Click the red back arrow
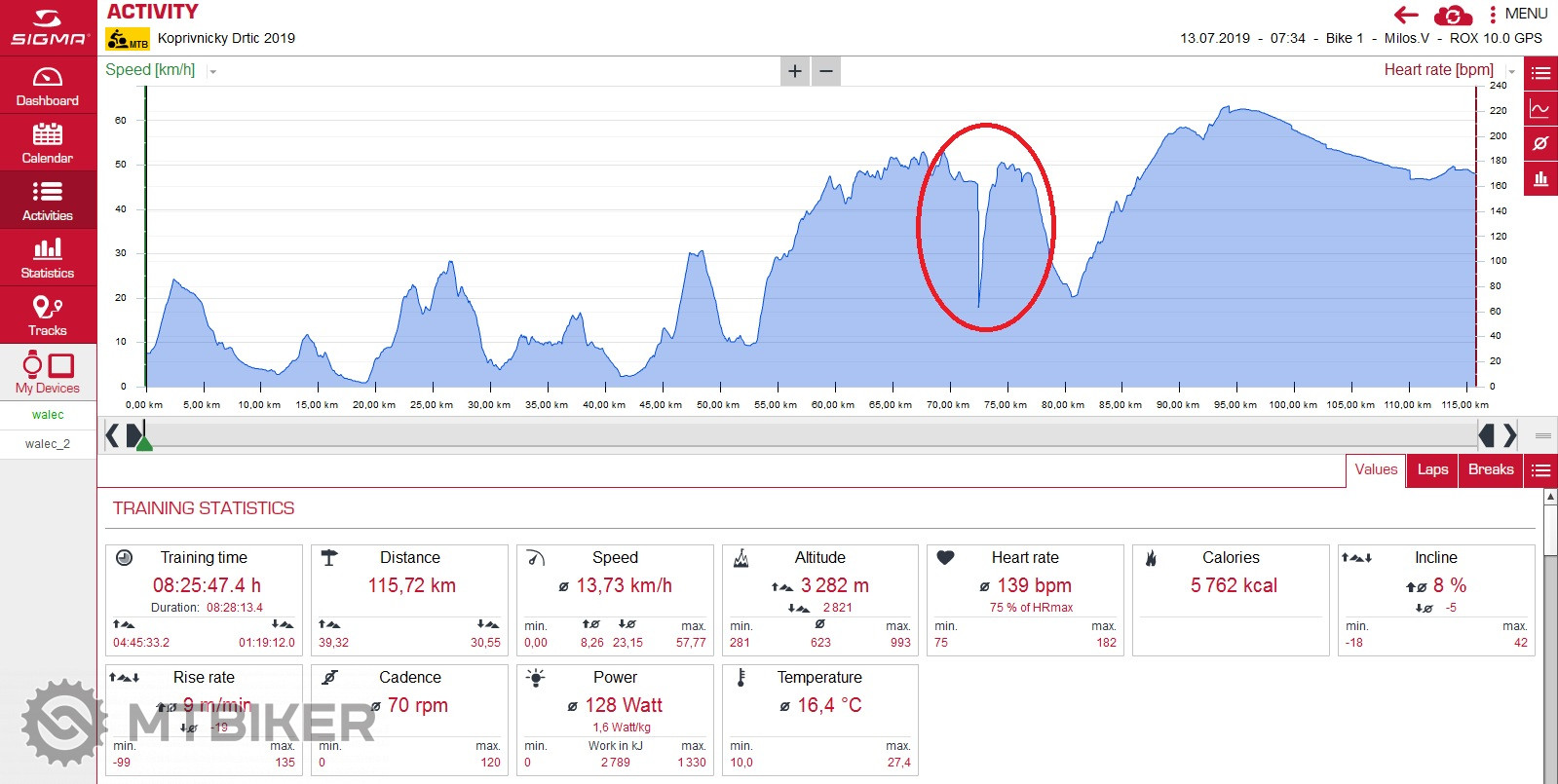 click(x=1406, y=15)
